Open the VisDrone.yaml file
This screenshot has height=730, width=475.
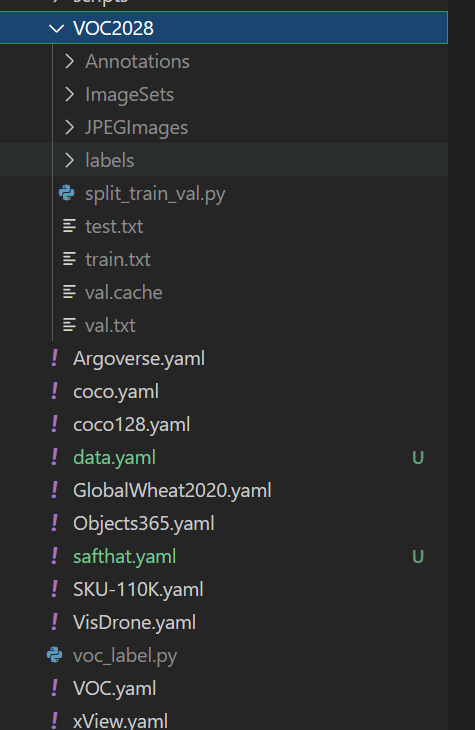(135, 623)
